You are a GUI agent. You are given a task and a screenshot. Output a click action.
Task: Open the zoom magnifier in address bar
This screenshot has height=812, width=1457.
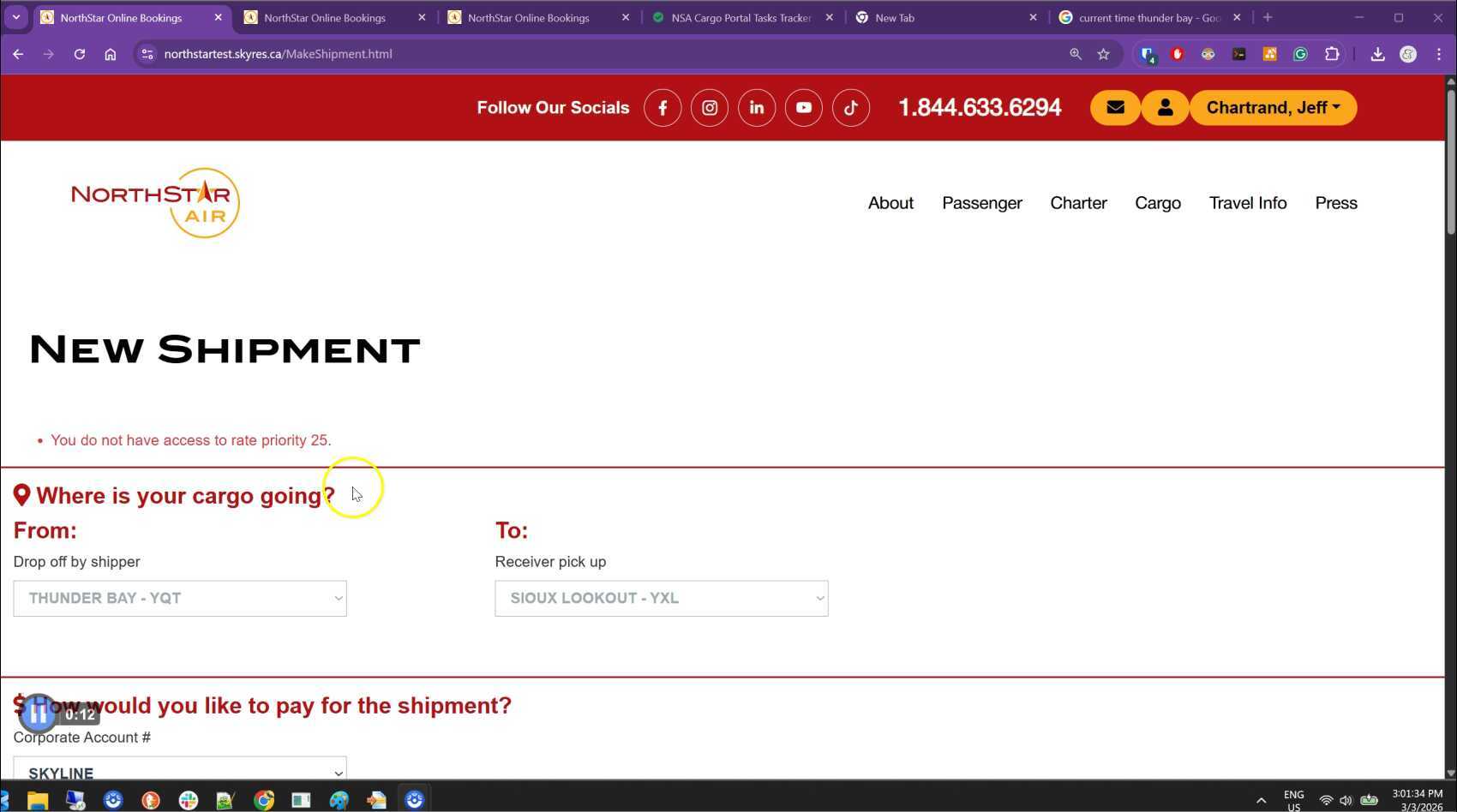coord(1076,54)
